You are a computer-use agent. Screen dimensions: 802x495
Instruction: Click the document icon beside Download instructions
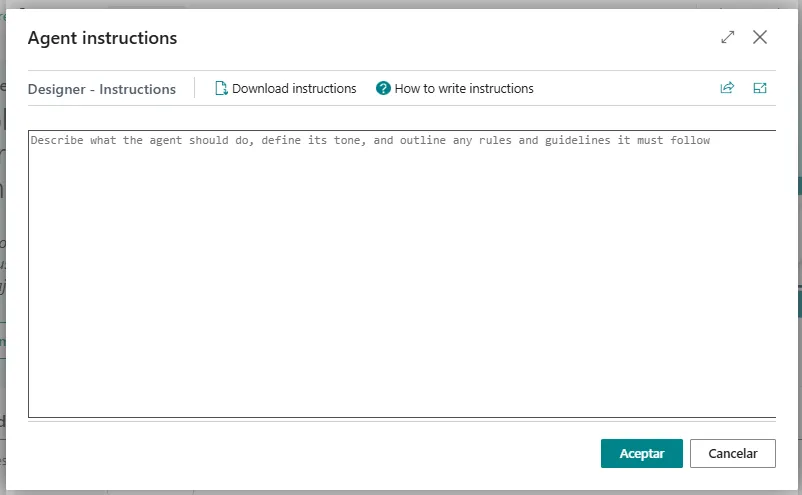221,88
